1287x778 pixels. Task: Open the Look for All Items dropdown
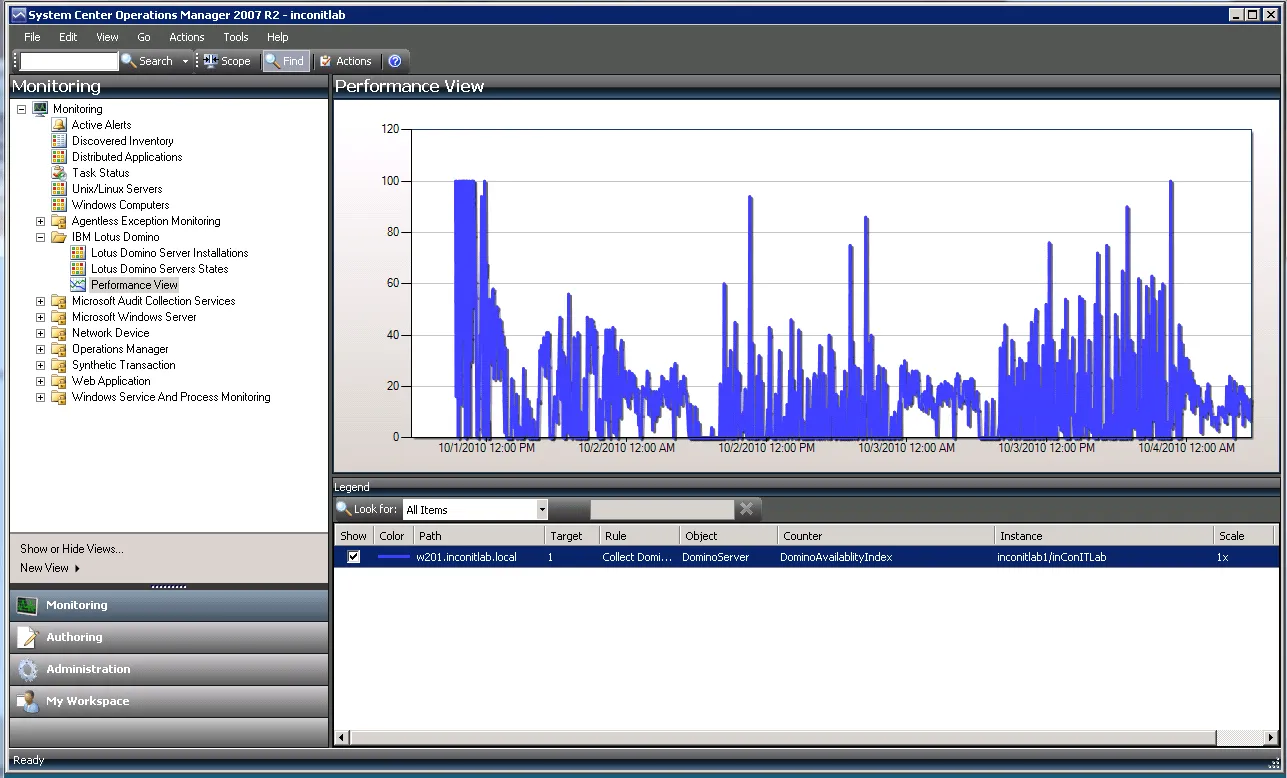(x=542, y=510)
